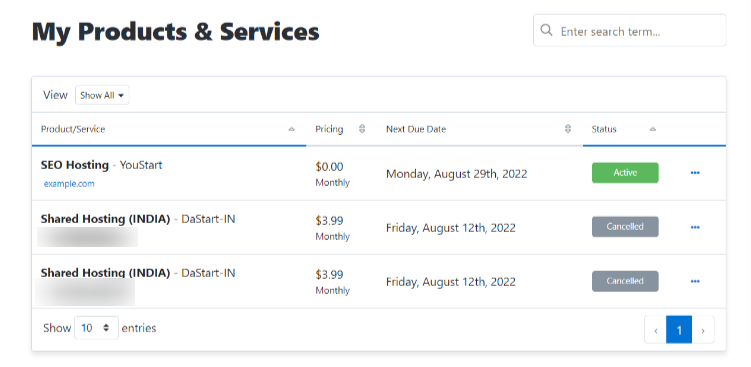Viewport: 751px width, 367px height.
Task: Open the Show All view dropdown
Action: 102,95
